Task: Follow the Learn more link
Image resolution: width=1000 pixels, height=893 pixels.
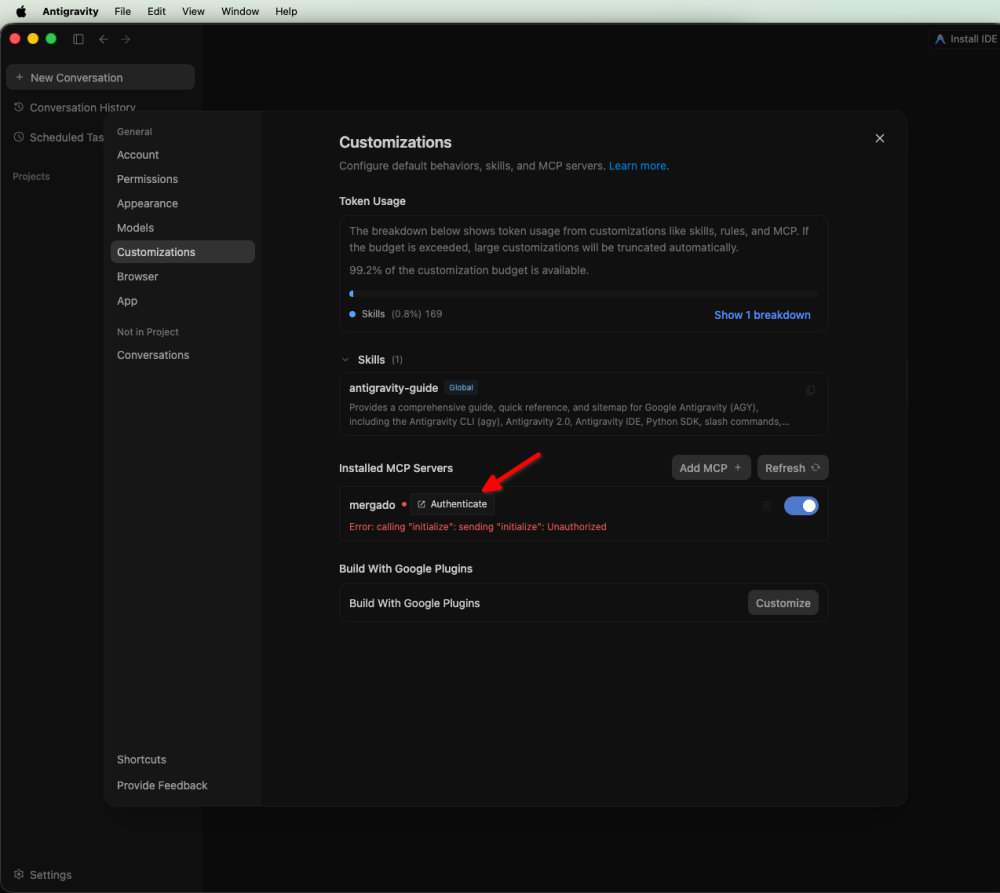Action: coord(638,166)
